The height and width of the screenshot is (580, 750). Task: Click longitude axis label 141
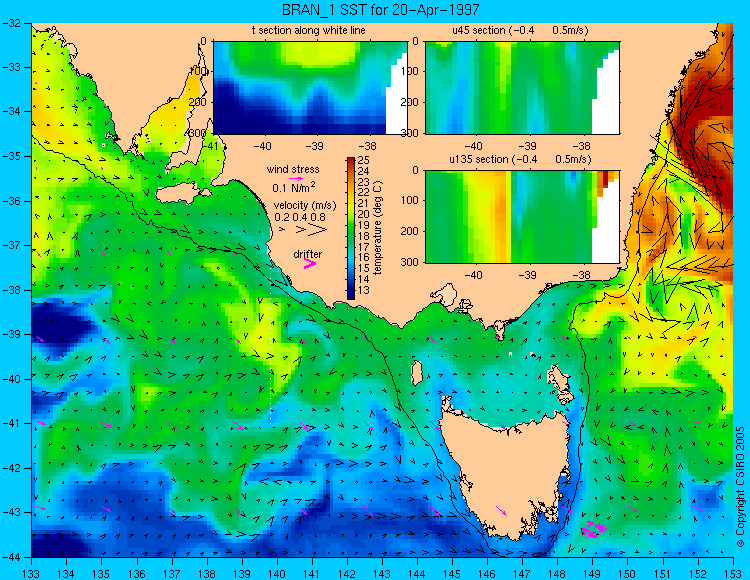point(312,573)
